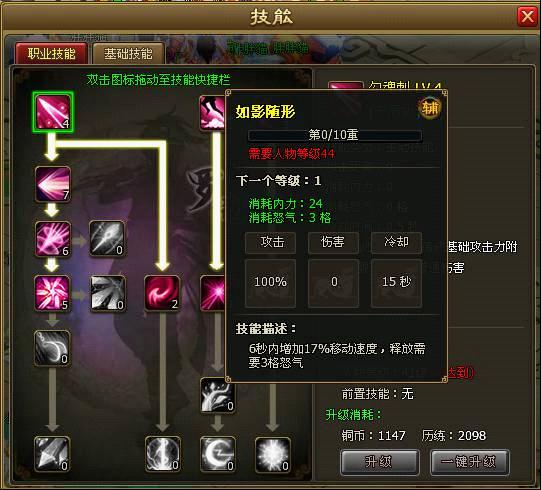
Task: Click the locked tree-shaped skill icon
Action: click(x=218, y=395)
